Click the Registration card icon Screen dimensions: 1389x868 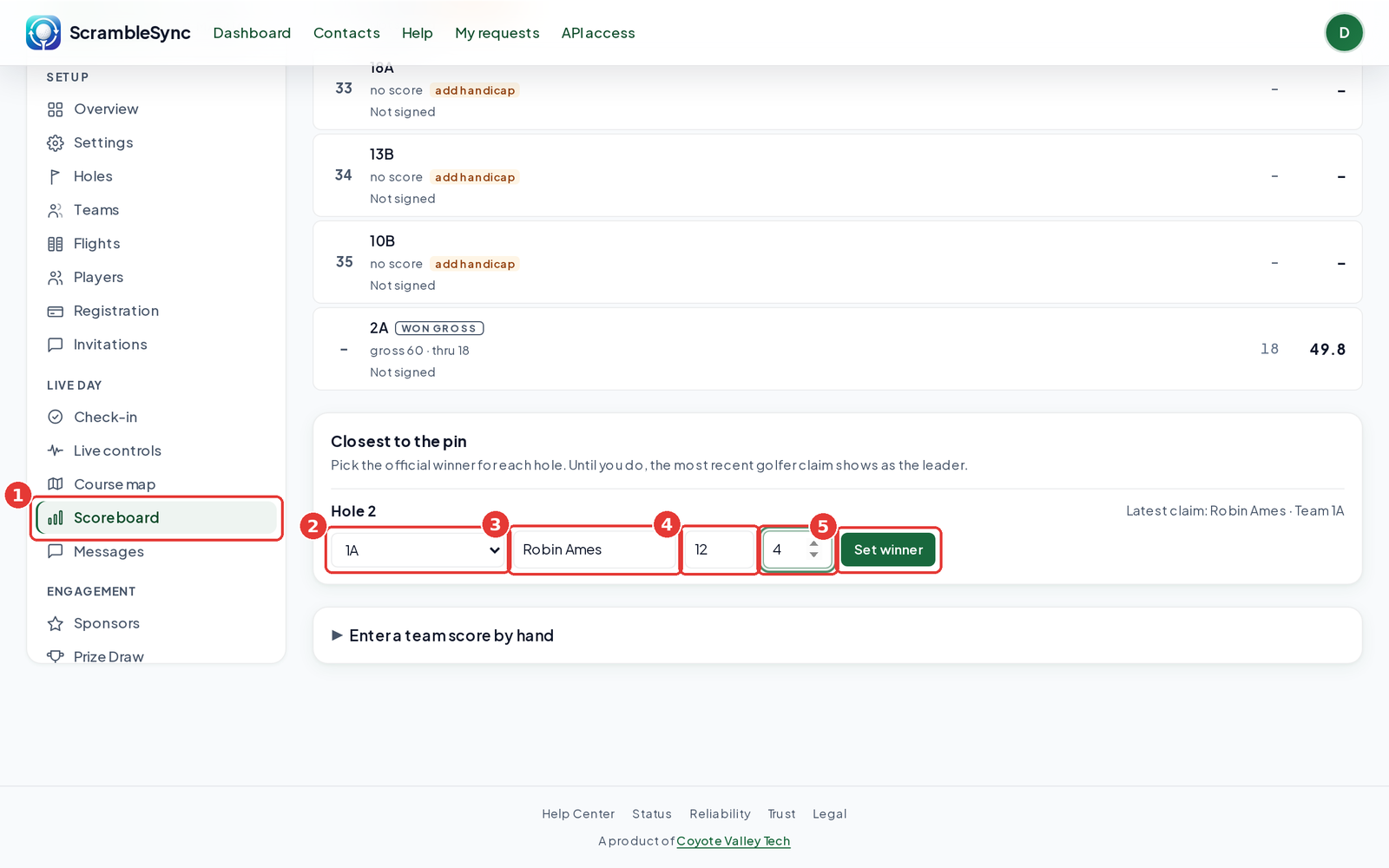[56, 312]
